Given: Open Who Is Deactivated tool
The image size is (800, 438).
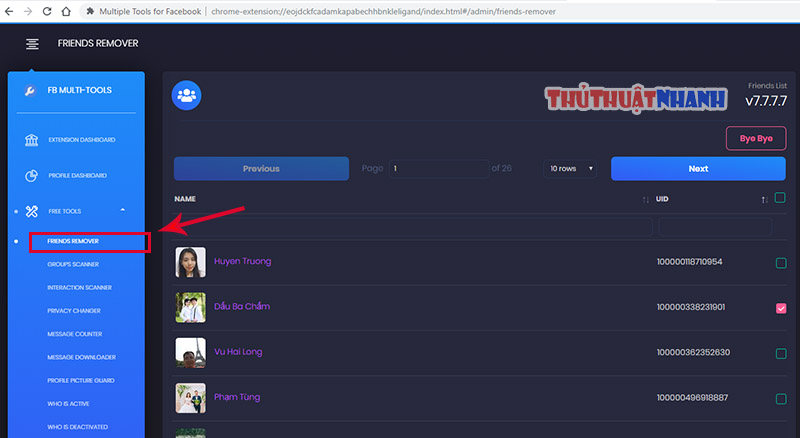Looking at the screenshot, I should pyautogui.click(x=78, y=427).
